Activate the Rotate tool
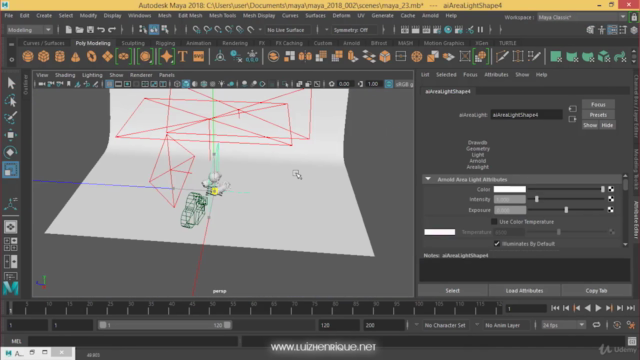This screenshot has height=360, width=640. pyautogui.click(x=11, y=152)
